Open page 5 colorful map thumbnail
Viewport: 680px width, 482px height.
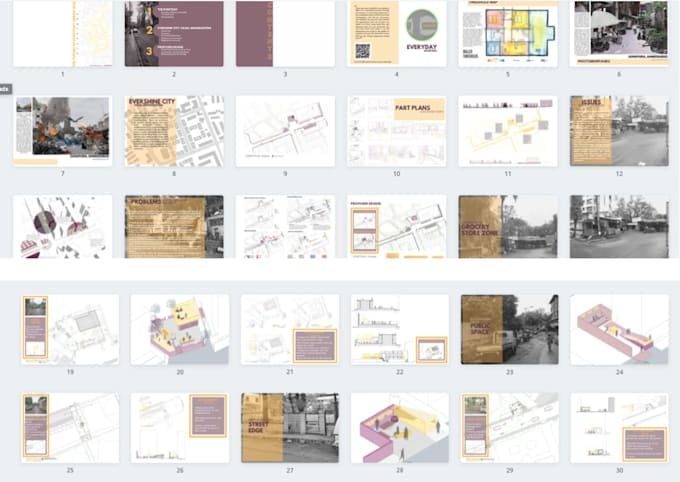click(x=508, y=33)
